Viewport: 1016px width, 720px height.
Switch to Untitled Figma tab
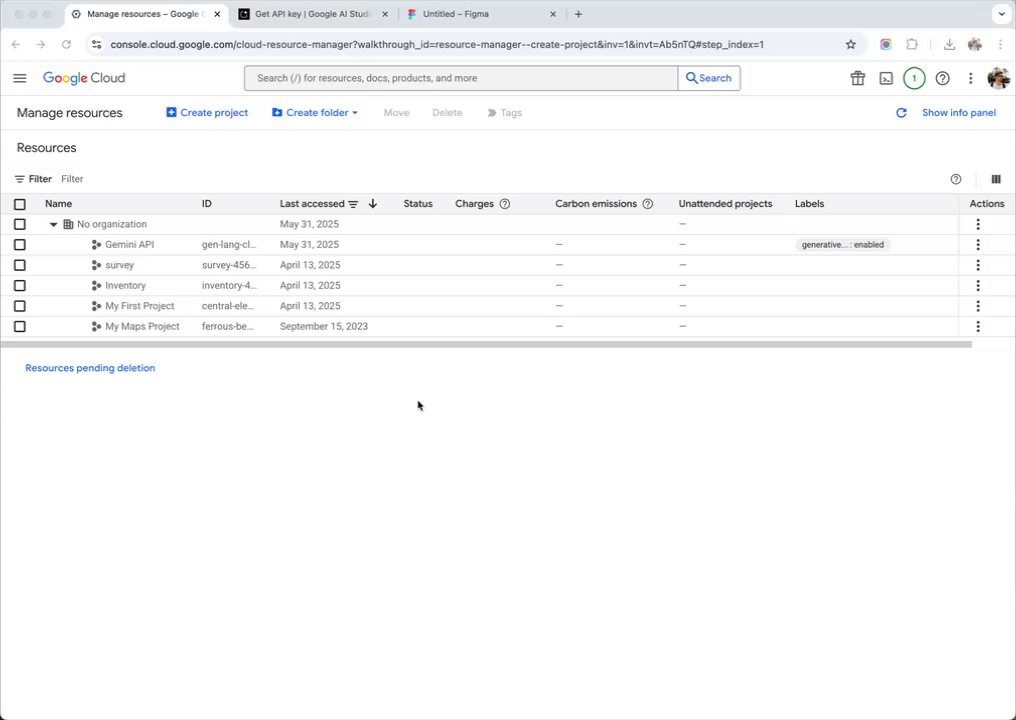point(481,14)
